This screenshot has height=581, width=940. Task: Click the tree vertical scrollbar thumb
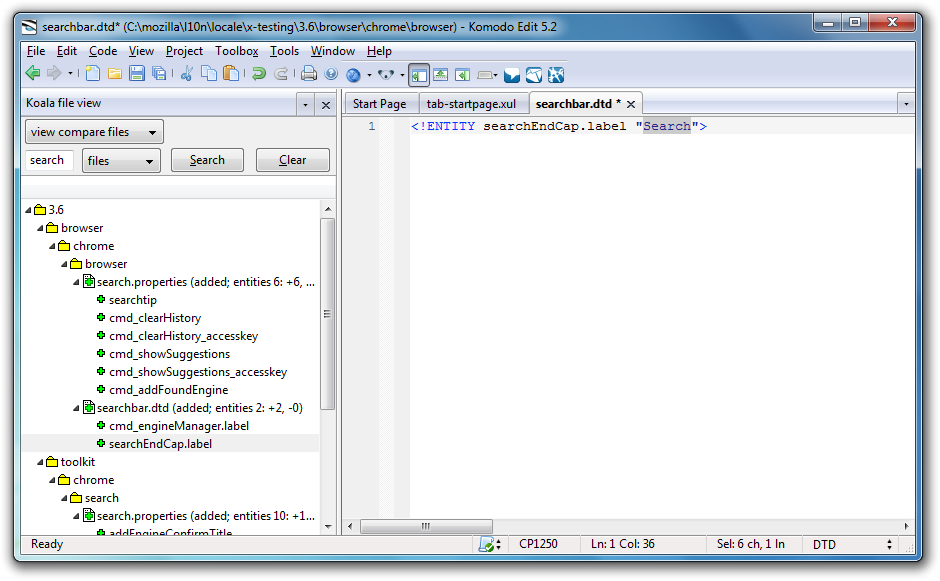point(327,314)
